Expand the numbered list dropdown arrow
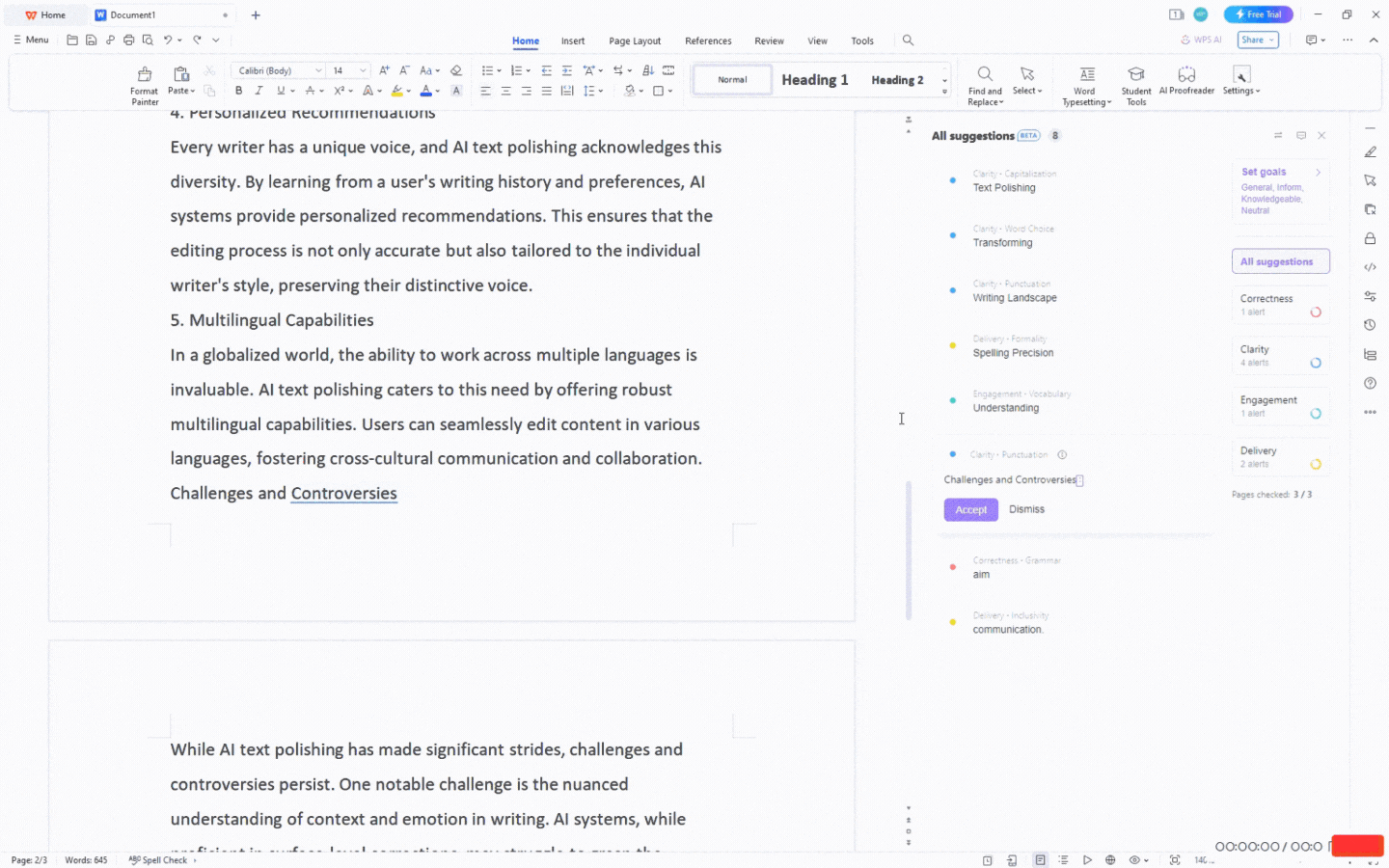The width and height of the screenshot is (1389, 868). 528,71
